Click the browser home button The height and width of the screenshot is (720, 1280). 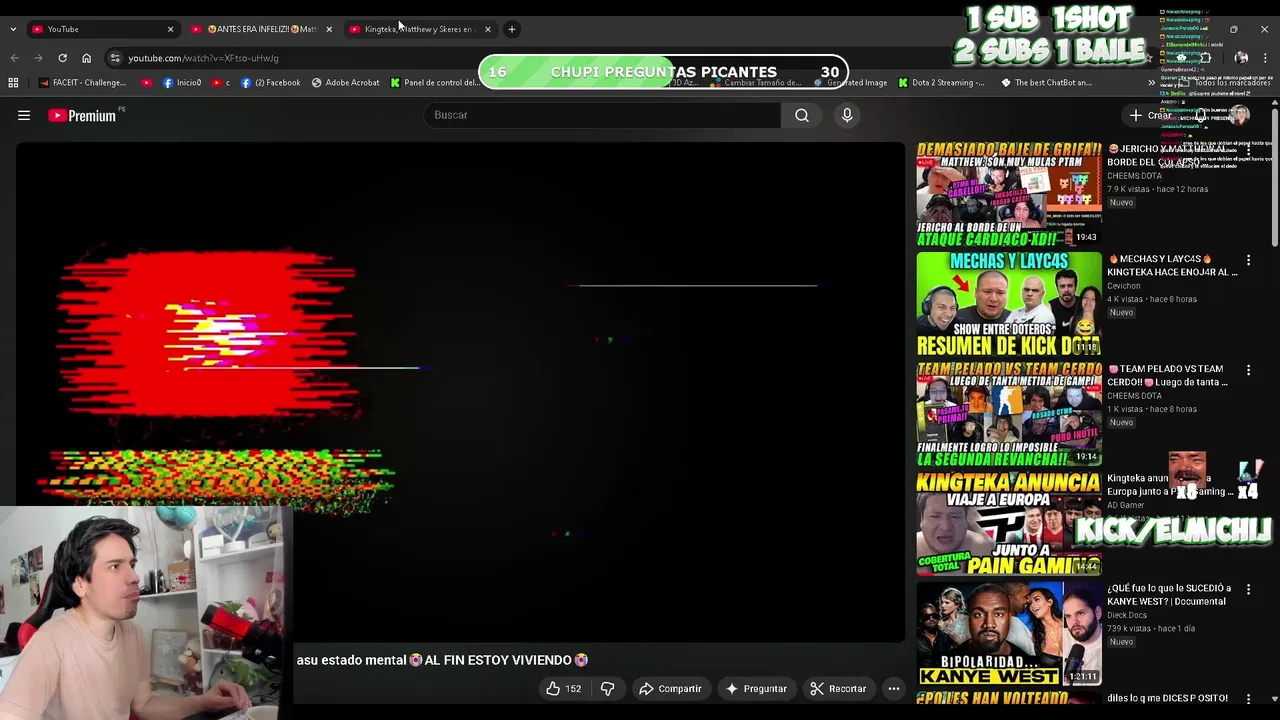86,58
